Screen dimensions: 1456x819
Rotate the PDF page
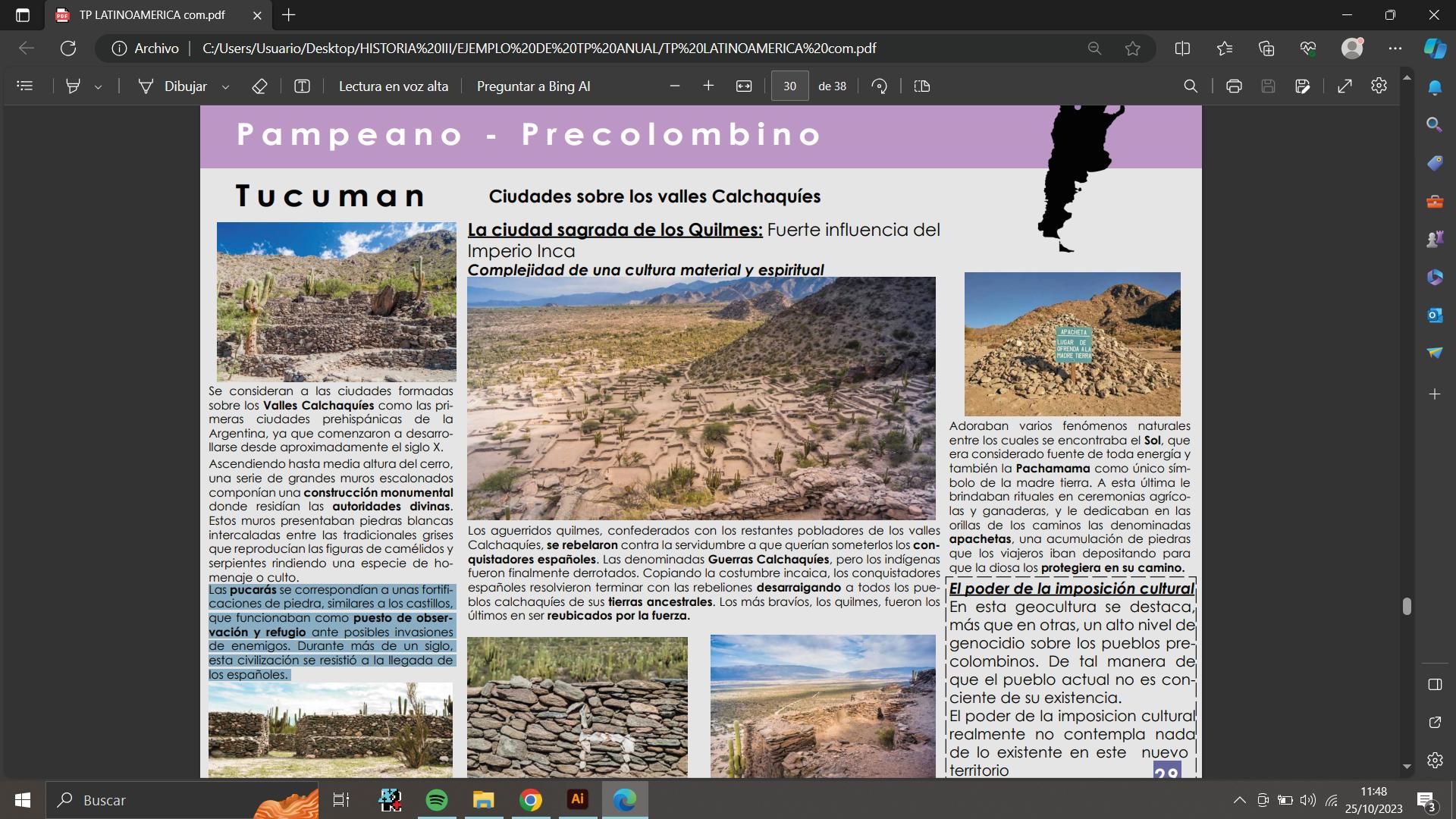[880, 86]
